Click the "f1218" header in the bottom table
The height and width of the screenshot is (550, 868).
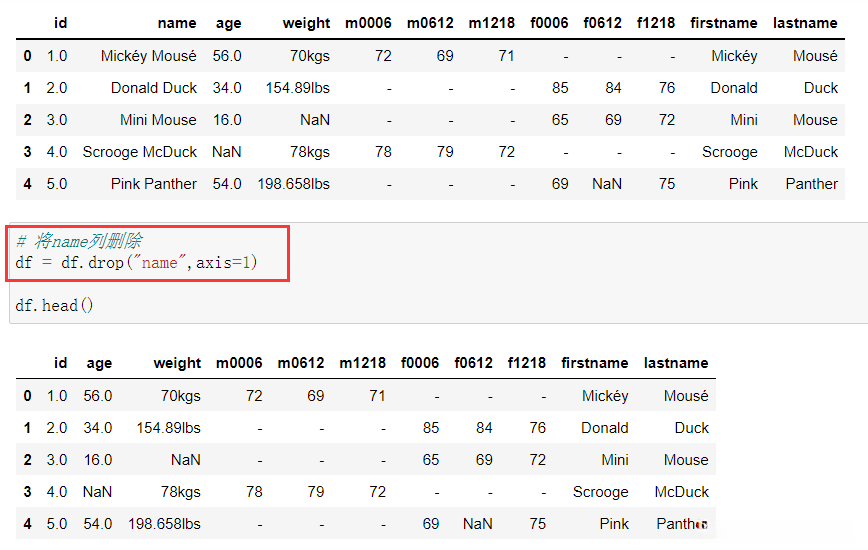point(526,363)
